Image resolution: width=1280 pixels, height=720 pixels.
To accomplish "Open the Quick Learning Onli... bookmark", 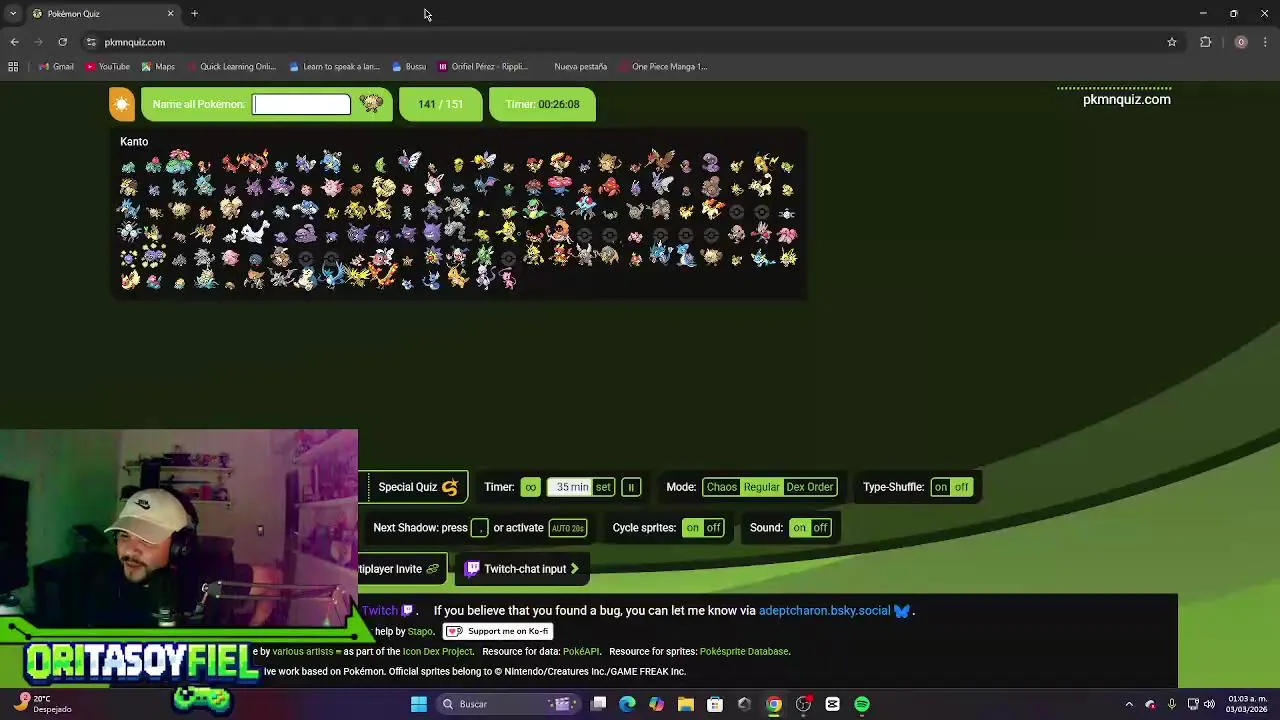I will 231,67.
